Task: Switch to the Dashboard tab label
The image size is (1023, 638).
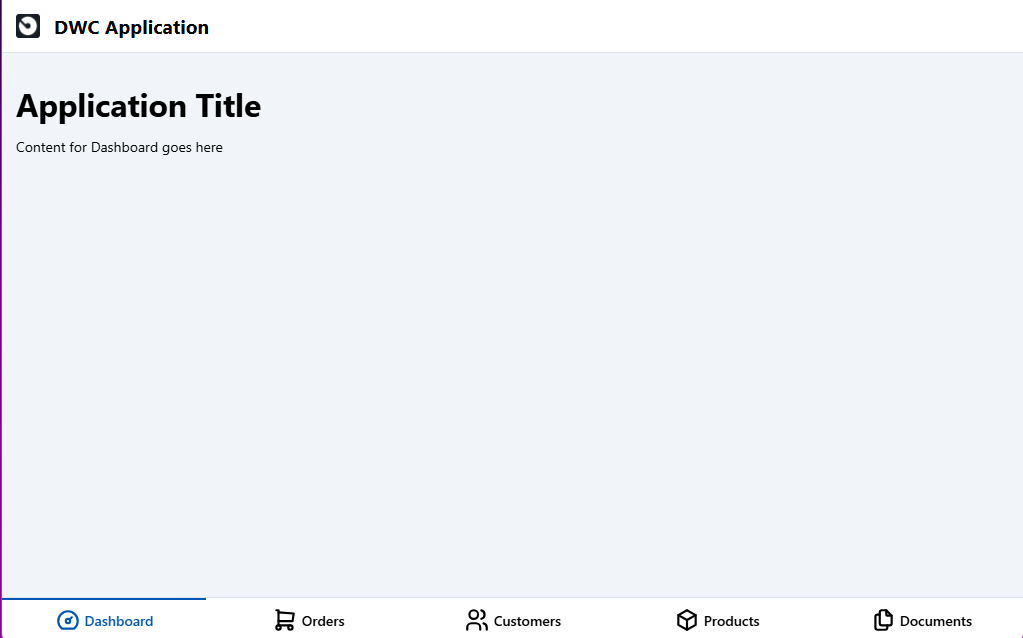Action: pos(119,621)
